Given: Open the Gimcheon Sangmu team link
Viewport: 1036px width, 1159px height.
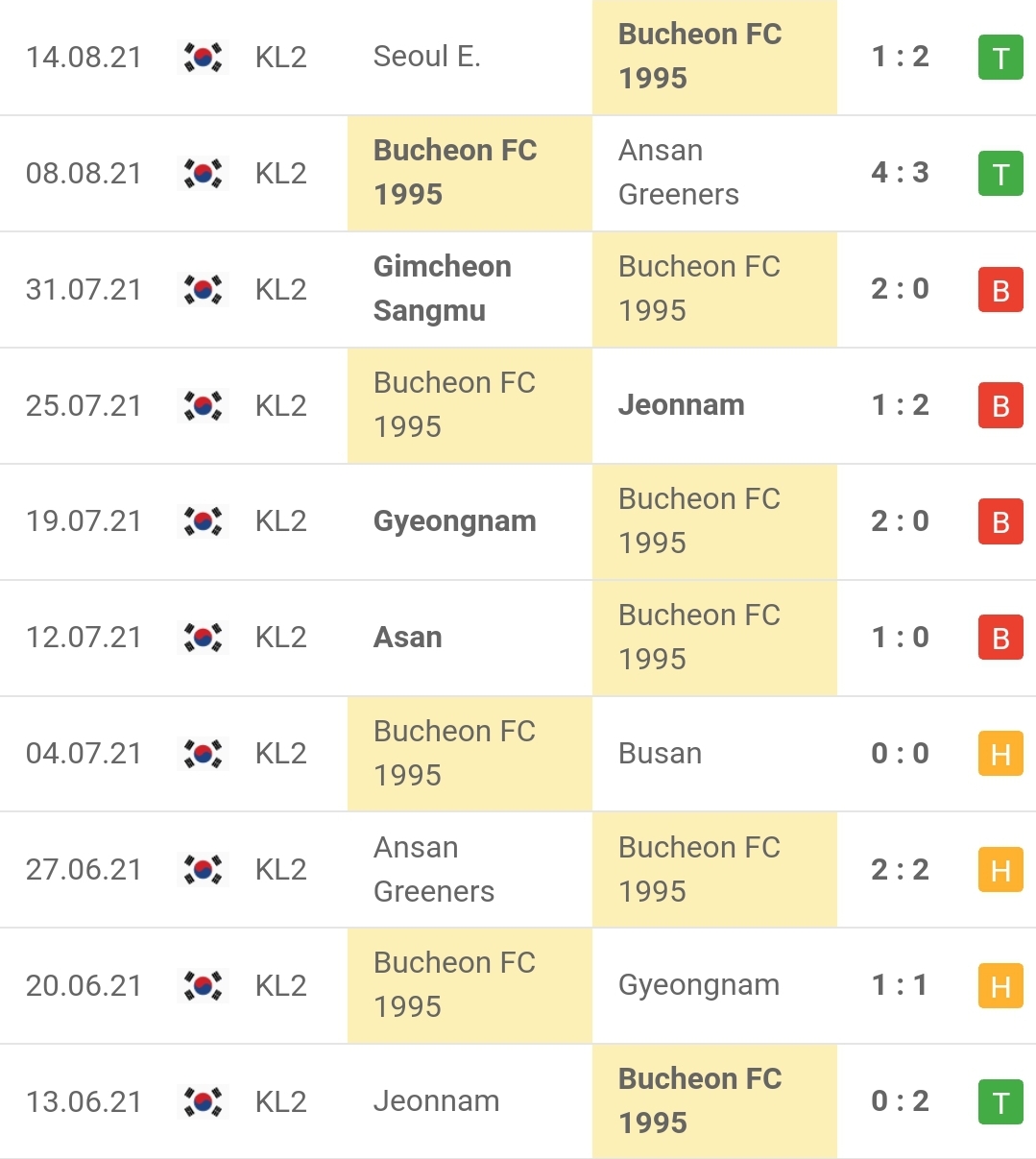Looking at the screenshot, I should tap(442, 288).
